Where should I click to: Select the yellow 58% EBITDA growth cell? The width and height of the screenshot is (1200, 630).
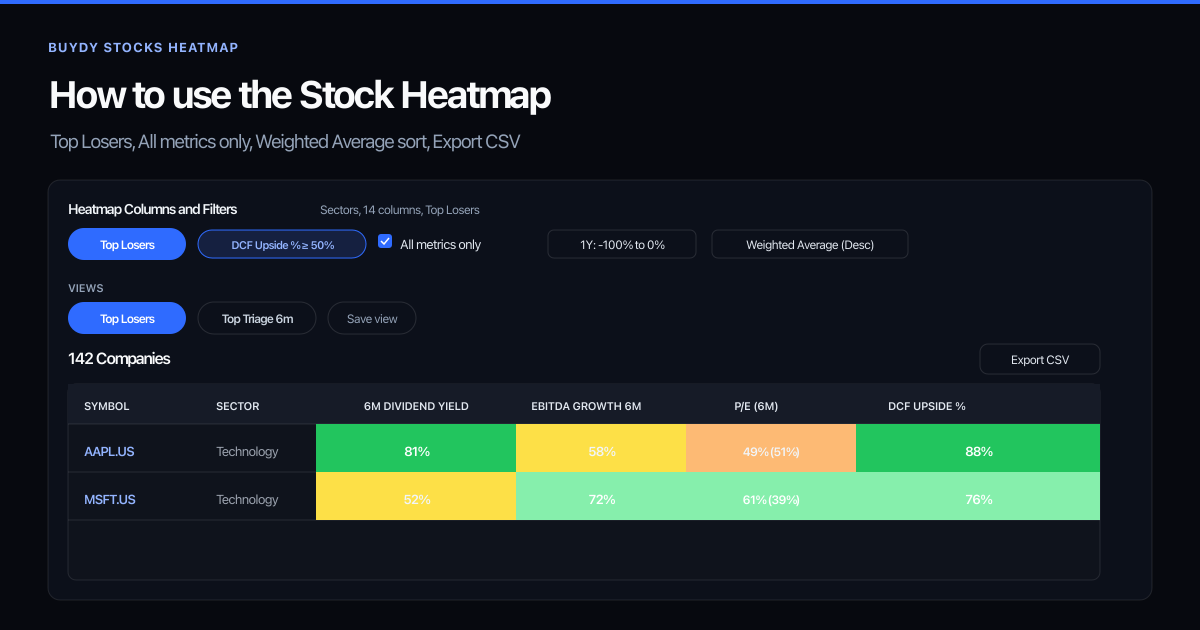click(601, 448)
